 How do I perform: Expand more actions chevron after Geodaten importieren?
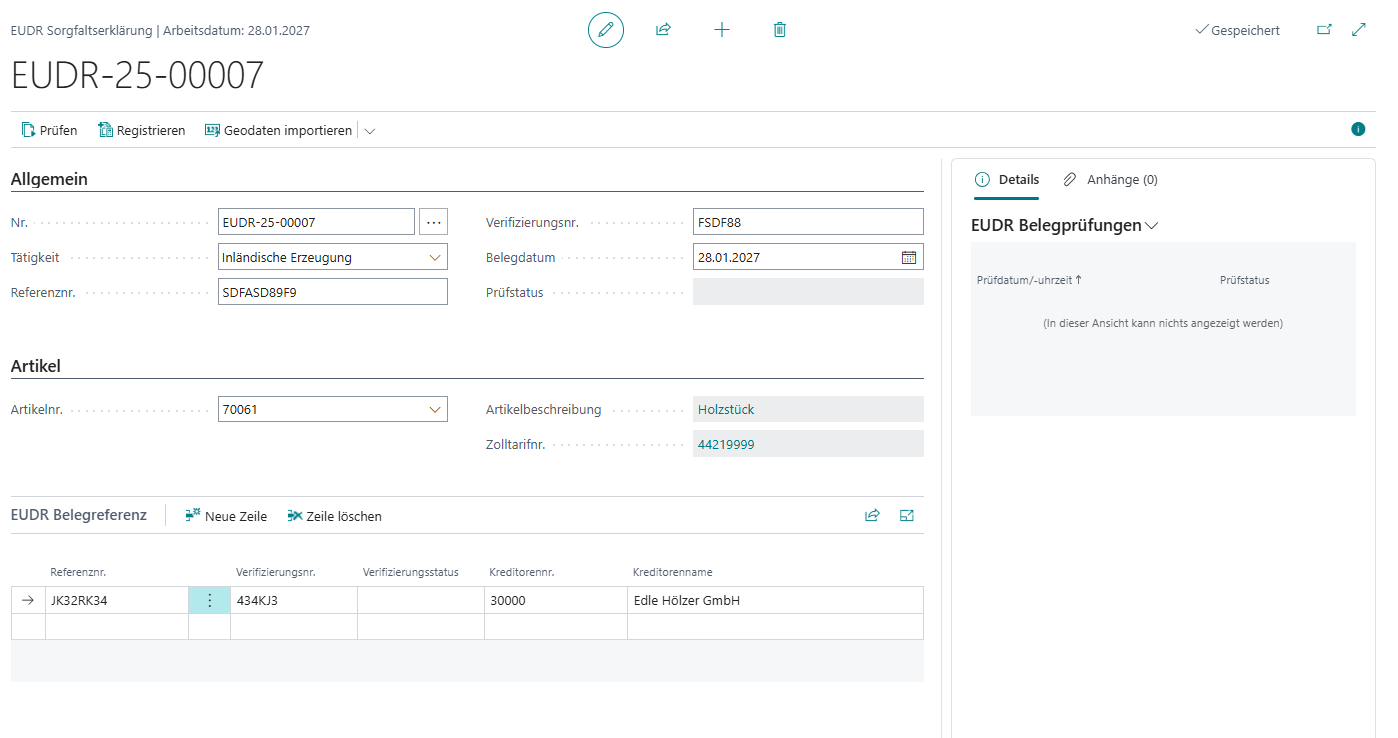pyautogui.click(x=370, y=131)
